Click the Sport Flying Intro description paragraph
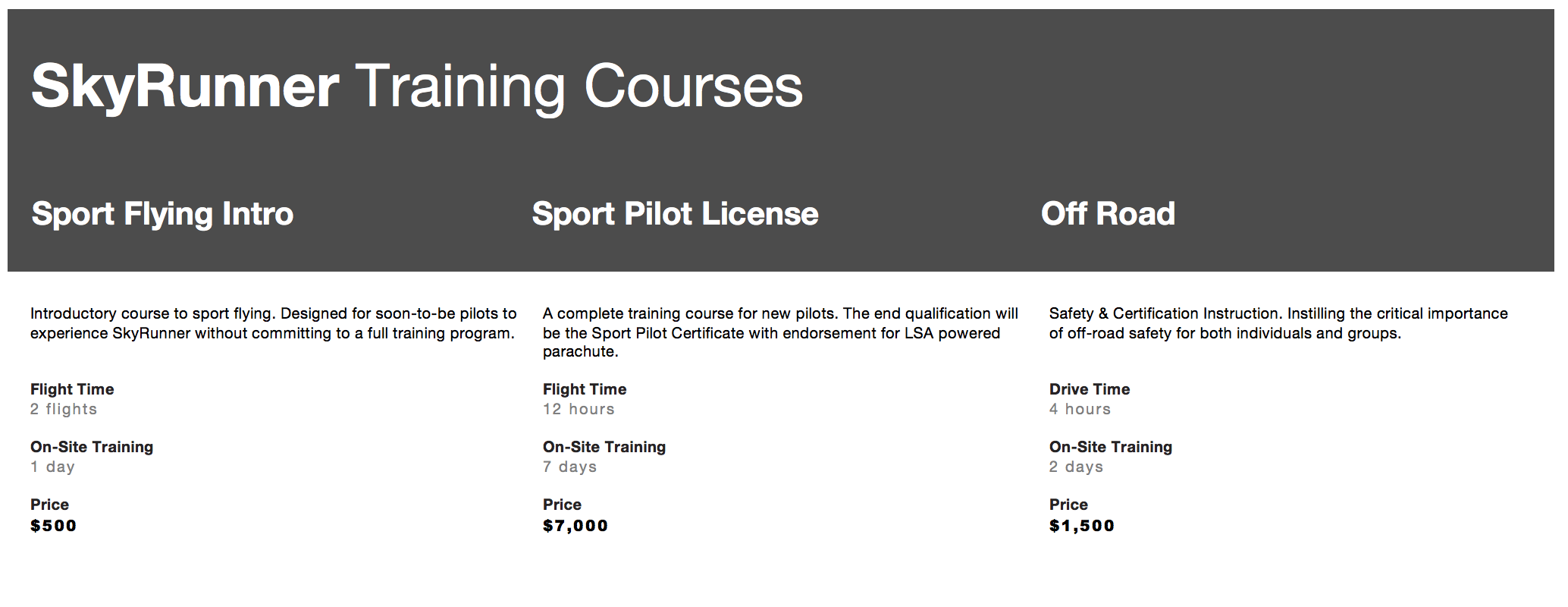Viewport: 1568px width, 607px height. pos(273,323)
